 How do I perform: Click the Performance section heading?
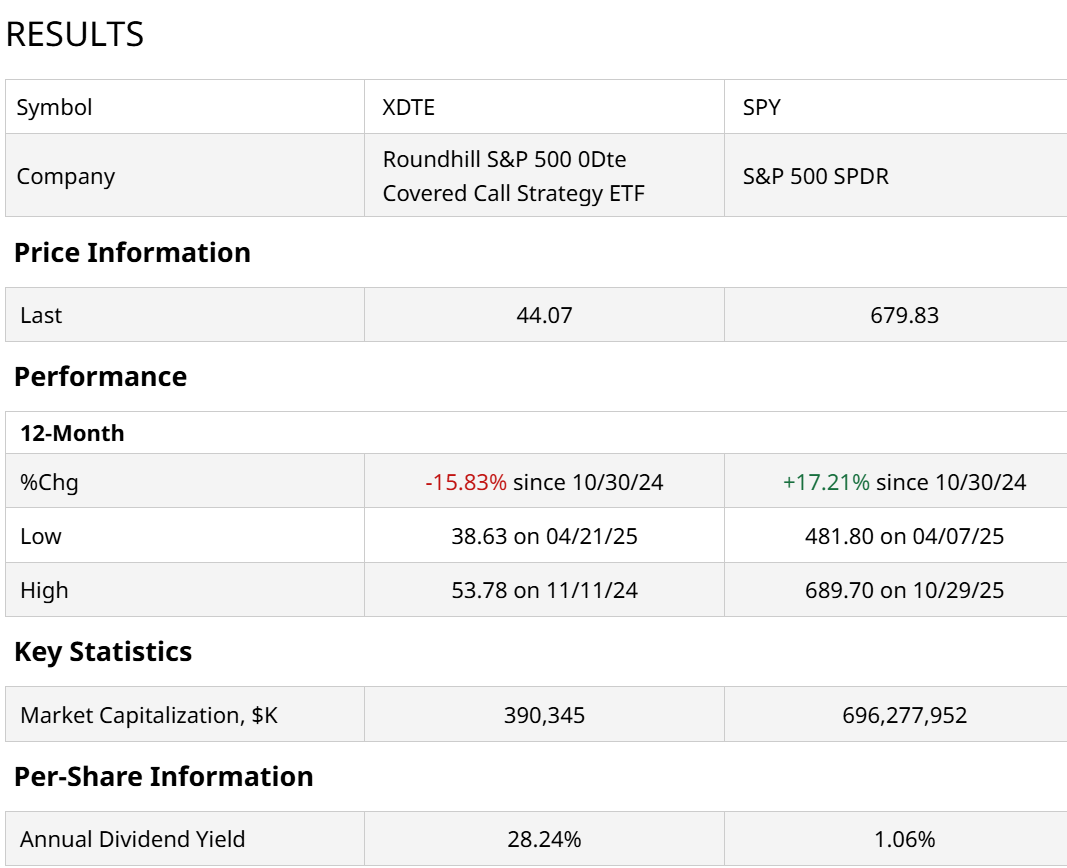coord(100,376)
